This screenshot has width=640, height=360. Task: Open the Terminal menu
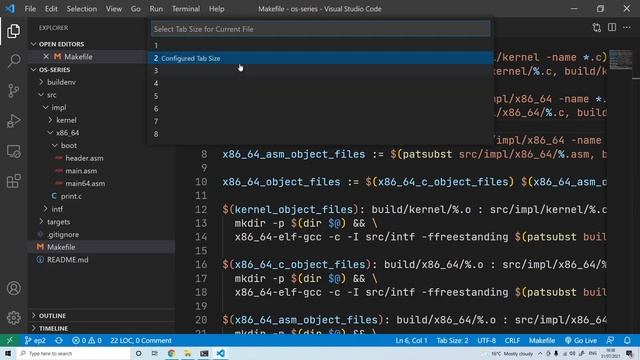click(x=186, y=9)
